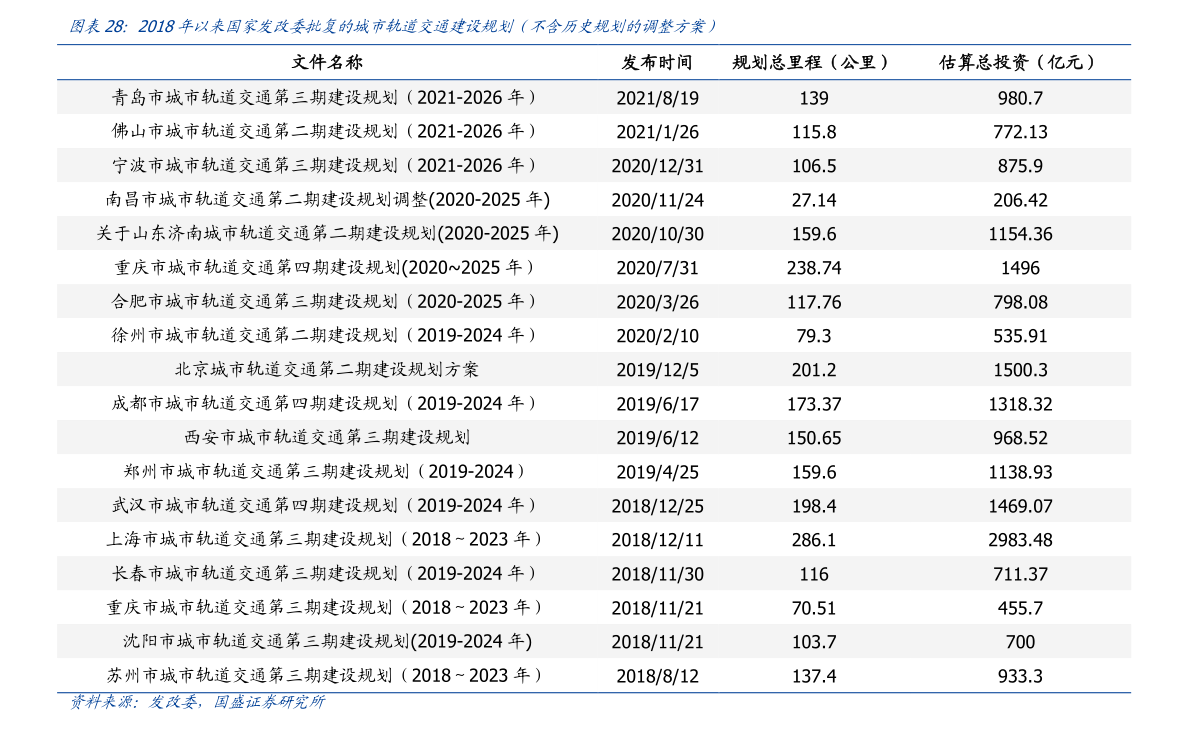Click the 规划总里程（公里） column header
Screen dimensions: 1191x730
pyautogui.click(x=813, y=62)
